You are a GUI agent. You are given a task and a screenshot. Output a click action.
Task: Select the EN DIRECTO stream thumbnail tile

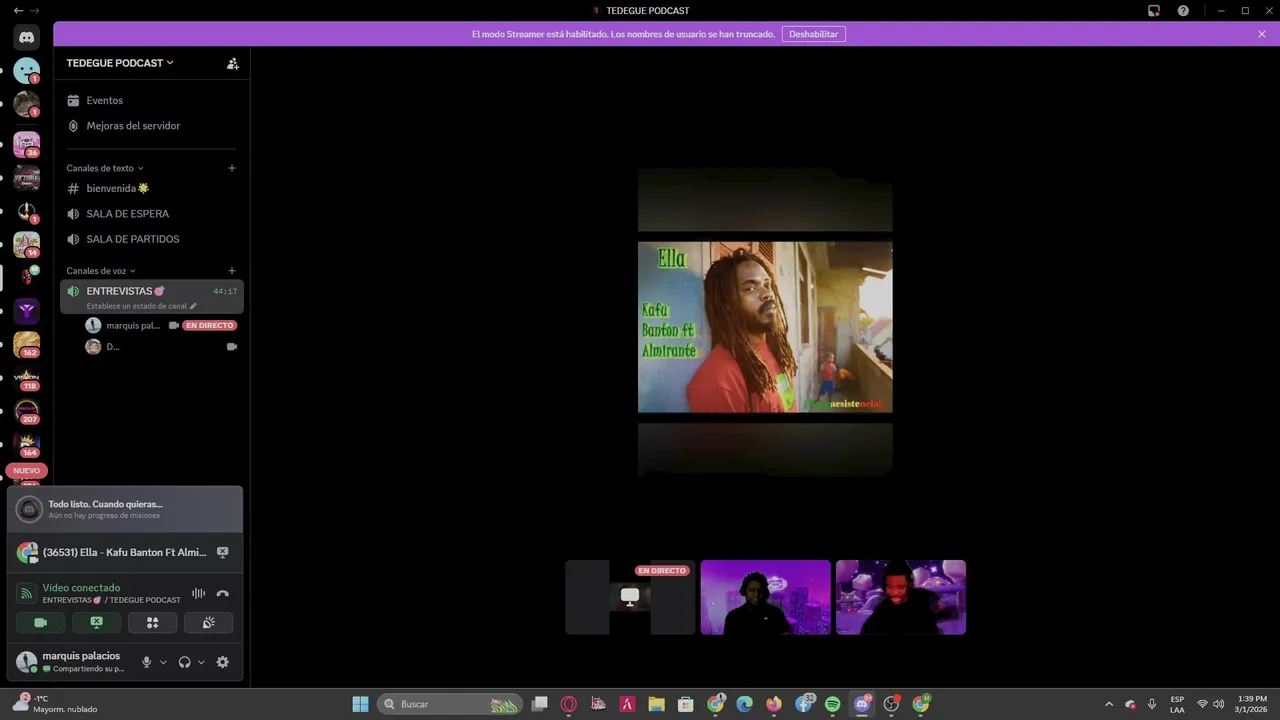630,597
